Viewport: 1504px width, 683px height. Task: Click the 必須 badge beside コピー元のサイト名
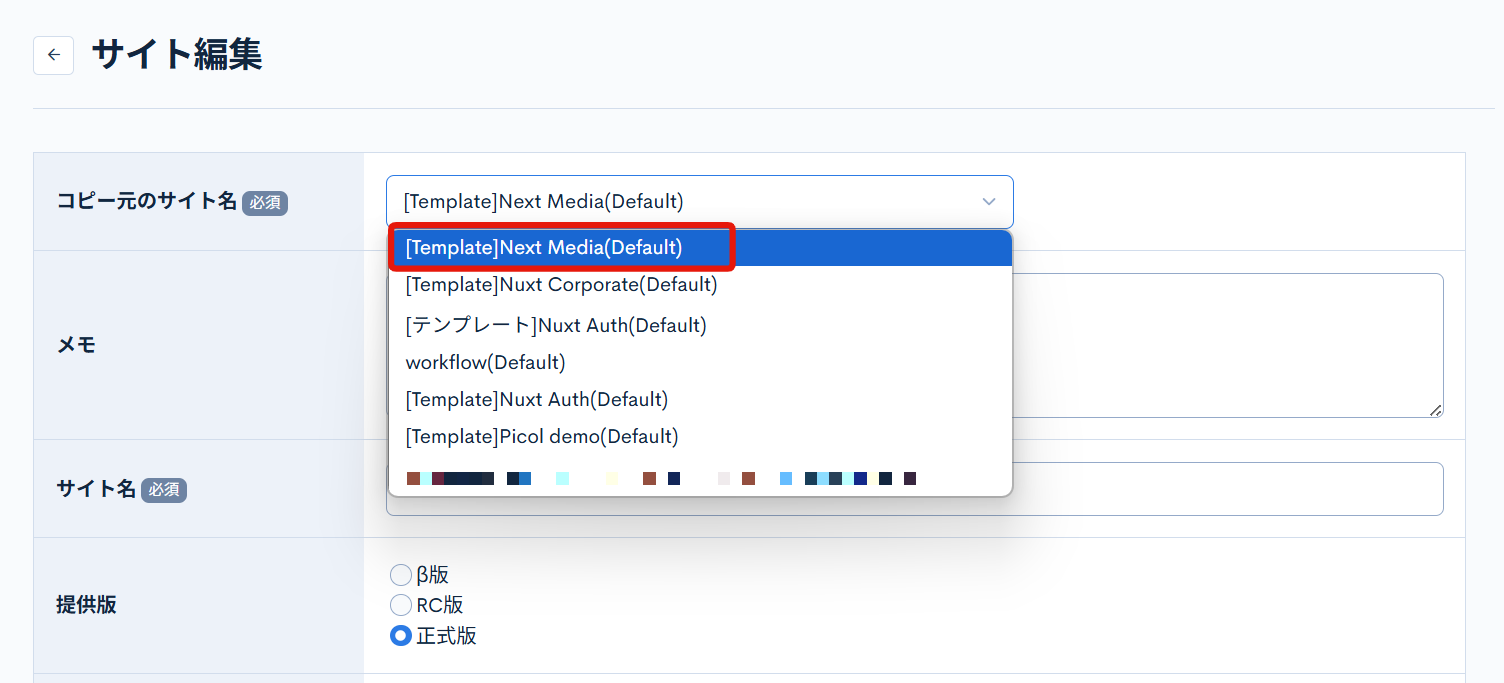coord(265,203)
